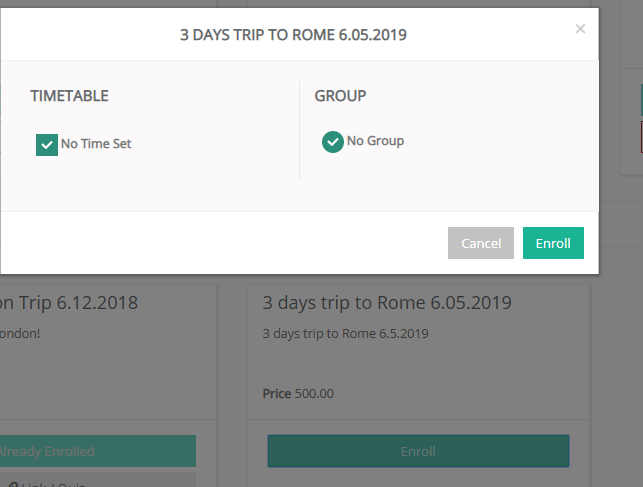Click the white checkmark inside timetable checkbox
Image resolution: width=643 pixels, height=487 pixels.
pos(47,145)
